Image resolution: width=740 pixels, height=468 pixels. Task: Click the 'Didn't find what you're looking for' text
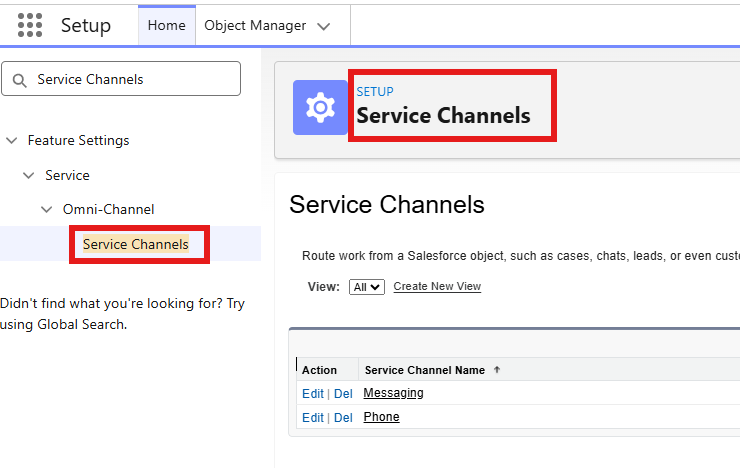122,314
